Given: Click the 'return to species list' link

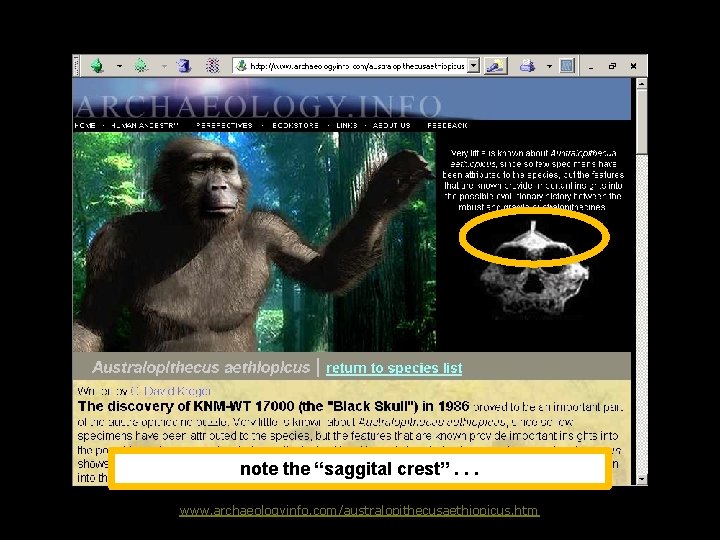Looking at the screenshot, I should click(394, 368).
